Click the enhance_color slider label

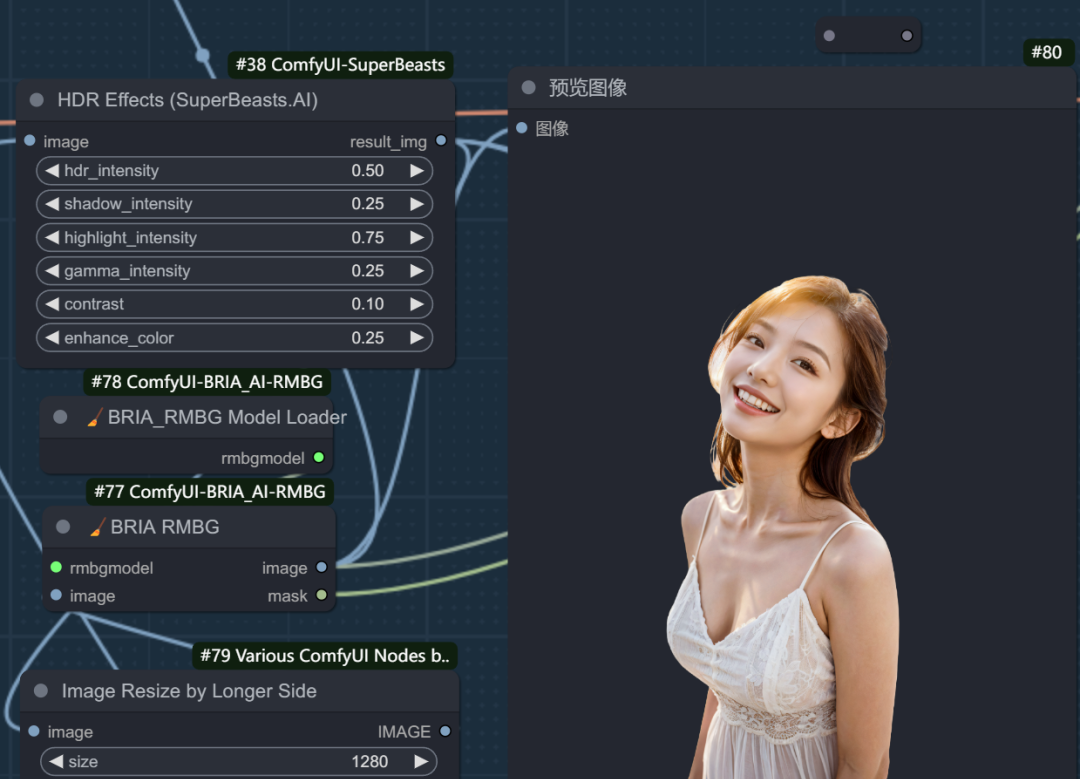(119, 337)
